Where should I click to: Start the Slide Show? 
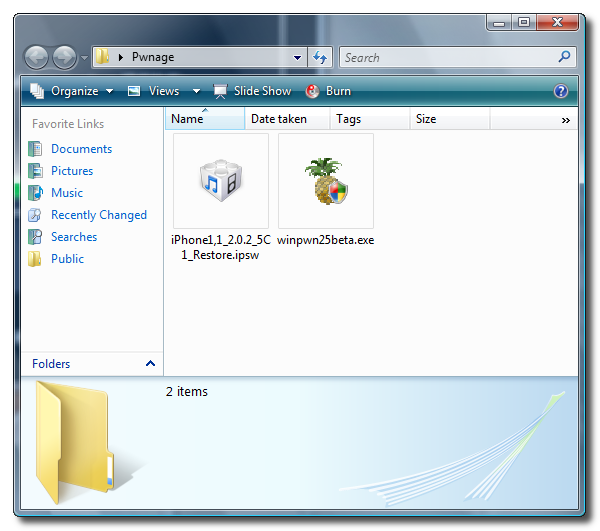pyautogui.click(x=252, y=91)
